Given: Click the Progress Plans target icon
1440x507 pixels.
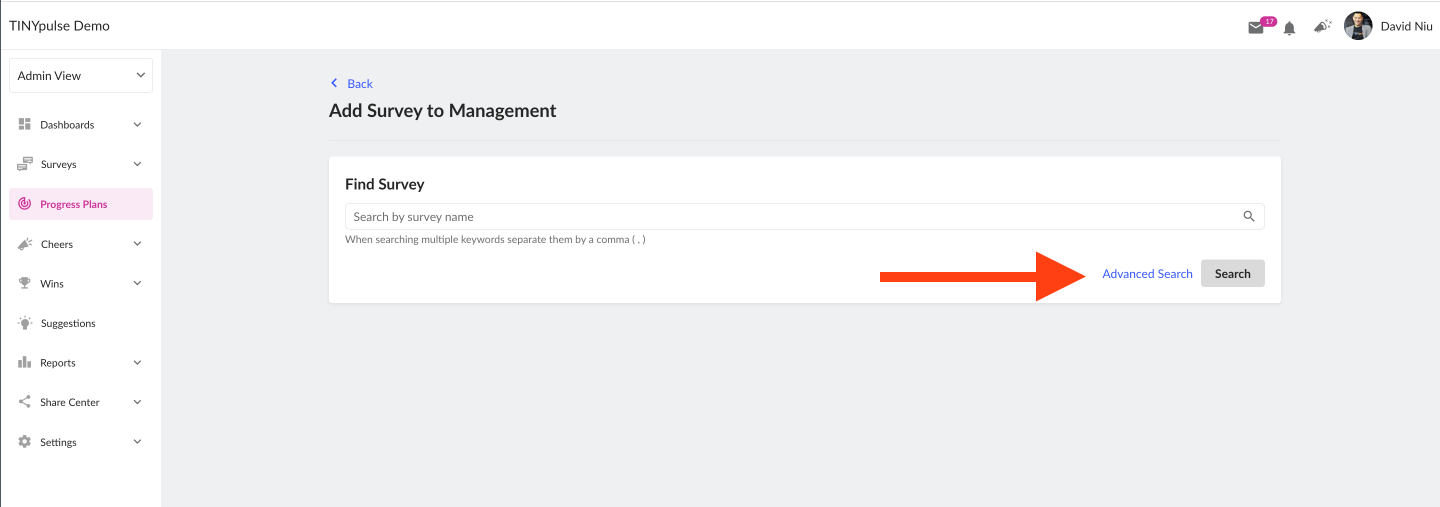Looking at the screenshot, I should pyautogui.click(x=25, y=204).
